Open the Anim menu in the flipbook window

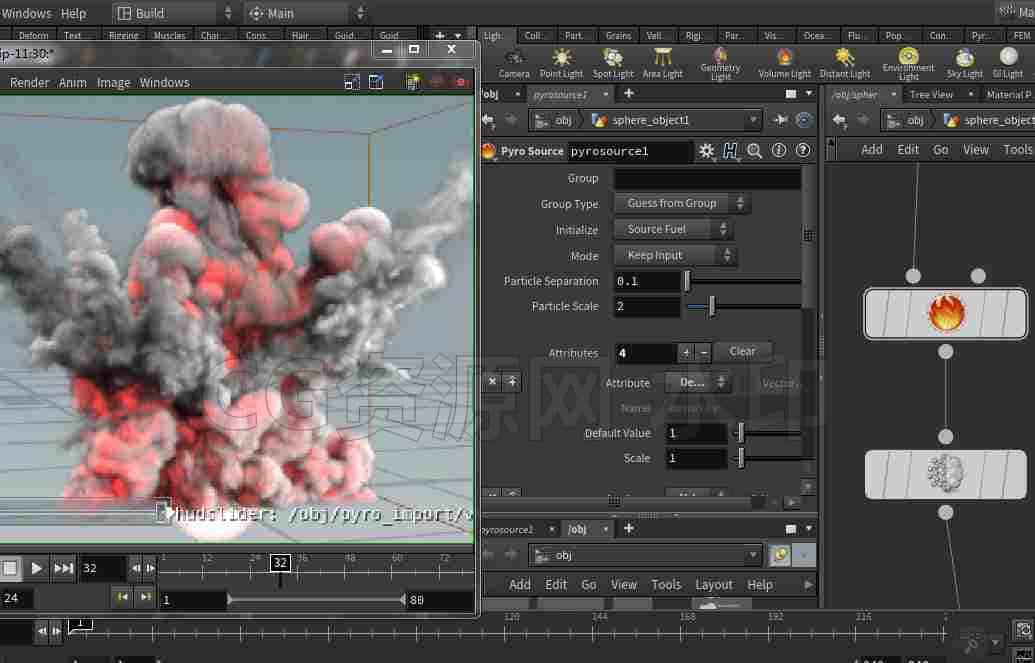(x=73, y=83)
